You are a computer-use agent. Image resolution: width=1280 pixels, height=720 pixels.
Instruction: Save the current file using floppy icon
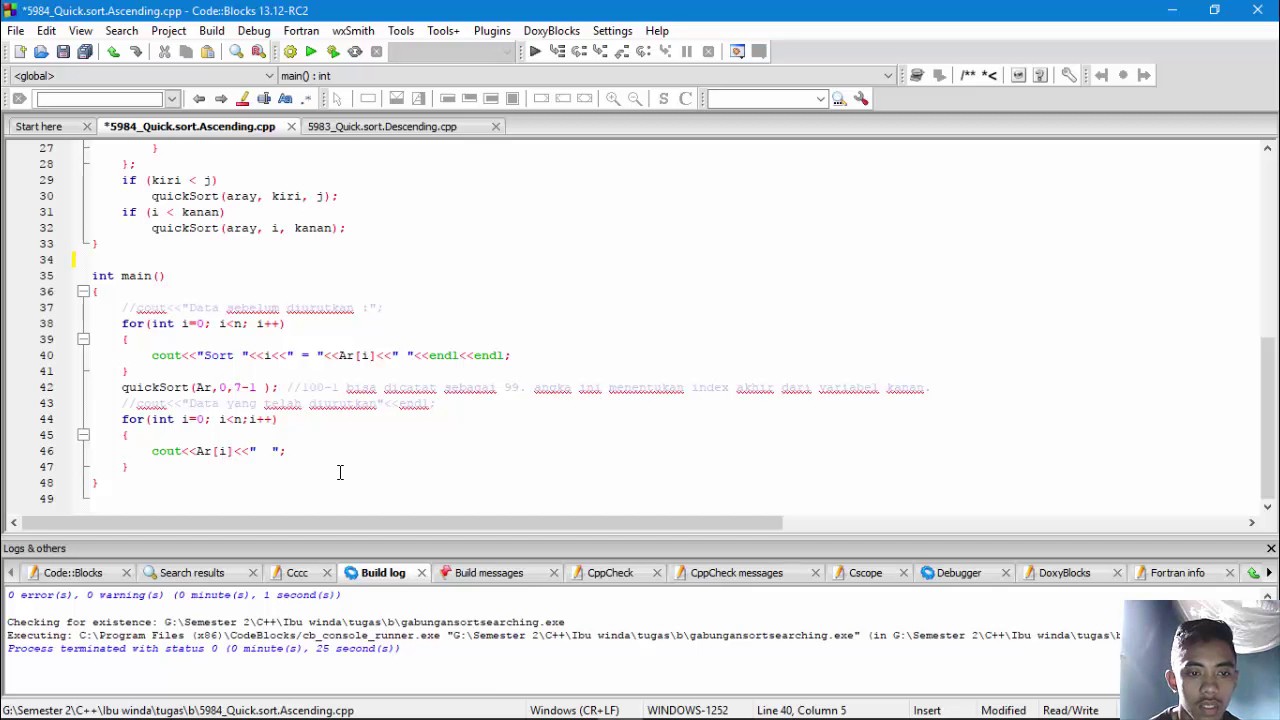click(63, 51)
